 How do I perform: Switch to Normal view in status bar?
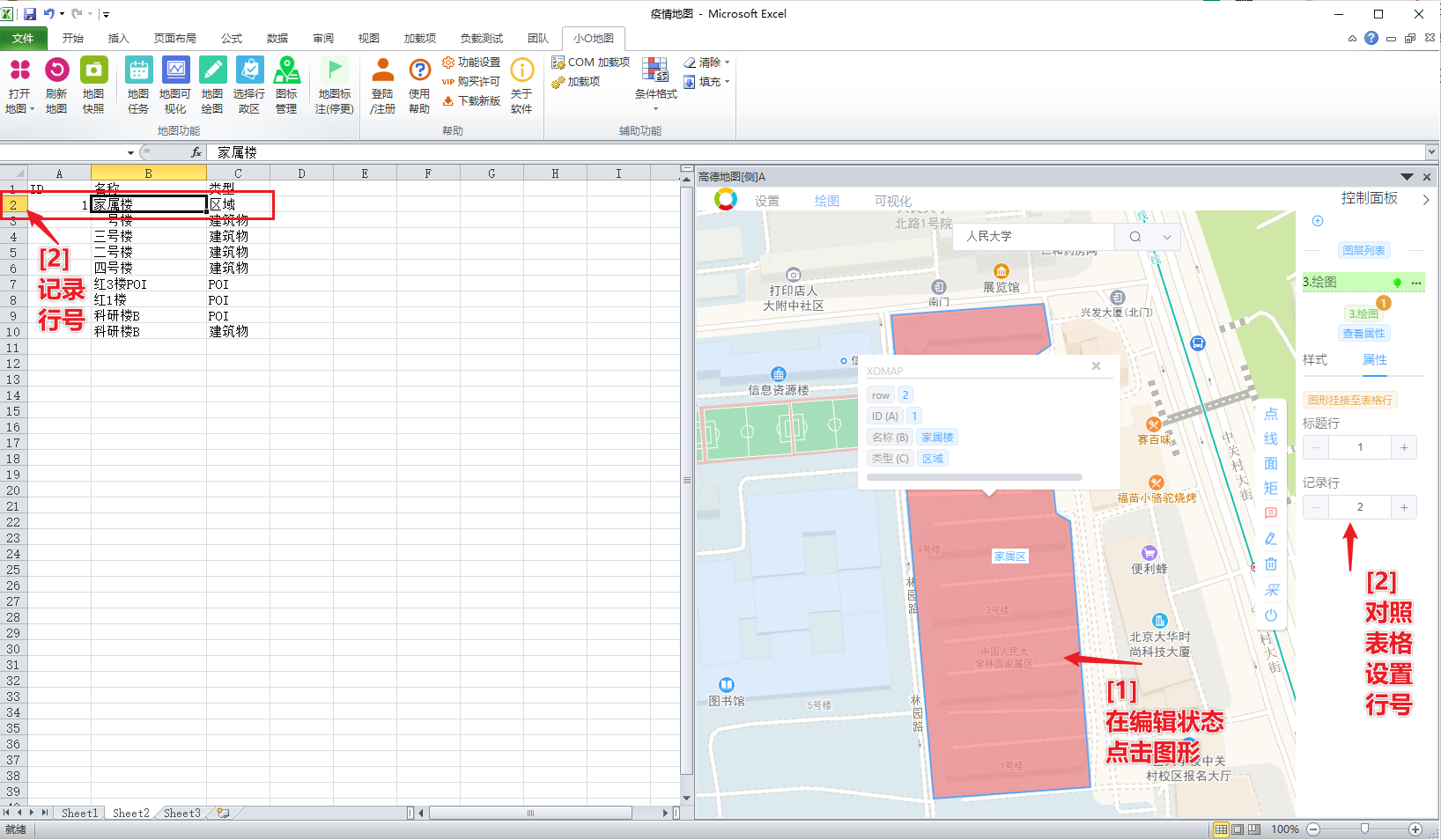[1221, 829]
